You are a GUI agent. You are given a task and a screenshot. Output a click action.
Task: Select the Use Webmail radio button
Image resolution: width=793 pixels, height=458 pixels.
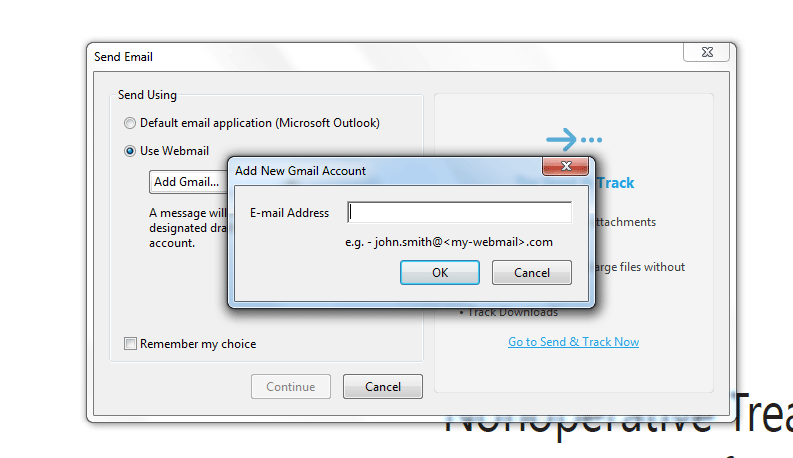130,151
